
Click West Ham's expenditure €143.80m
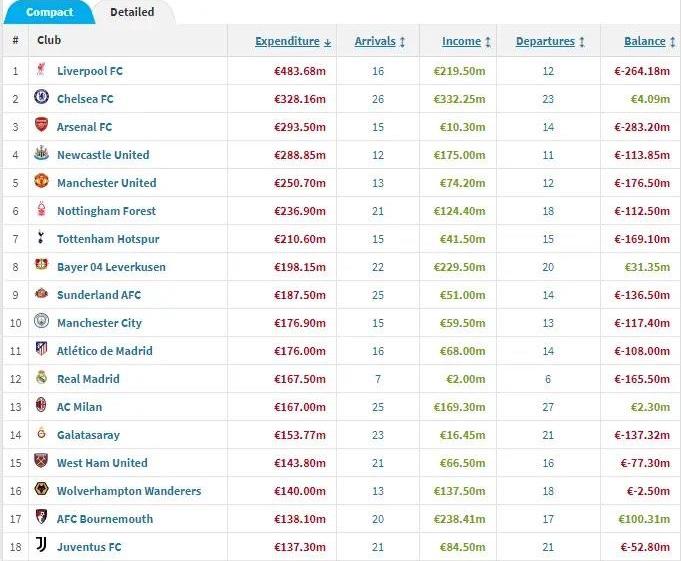click(x=300, y=463)
